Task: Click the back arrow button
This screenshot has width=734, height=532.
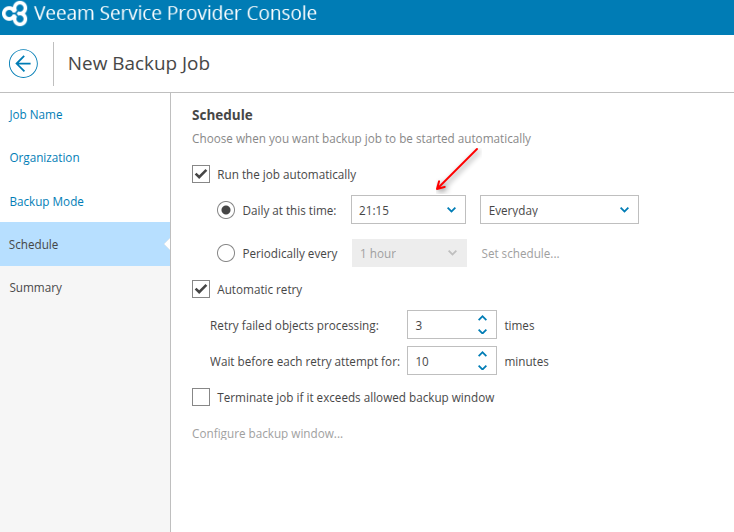Action: click(23, 64)
